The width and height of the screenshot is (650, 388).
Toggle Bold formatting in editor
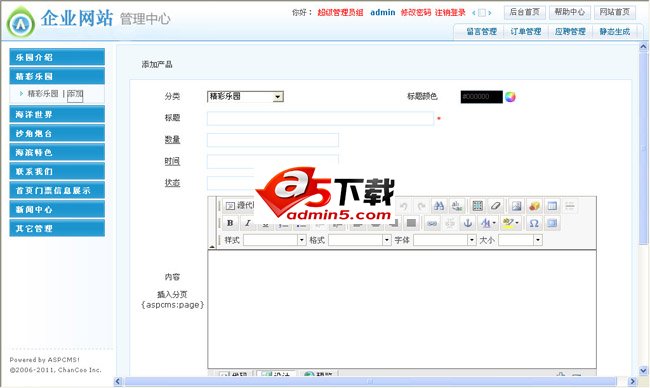tap(230, 223)
